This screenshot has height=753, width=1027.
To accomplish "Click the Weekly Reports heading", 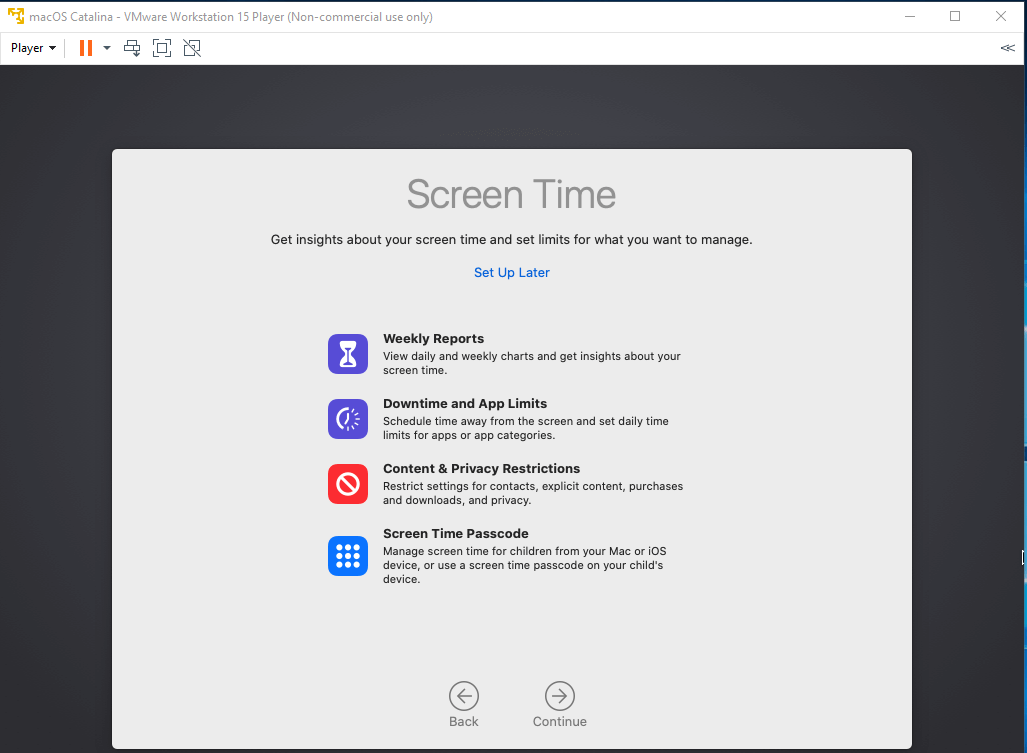I will [x=434, y=339].
